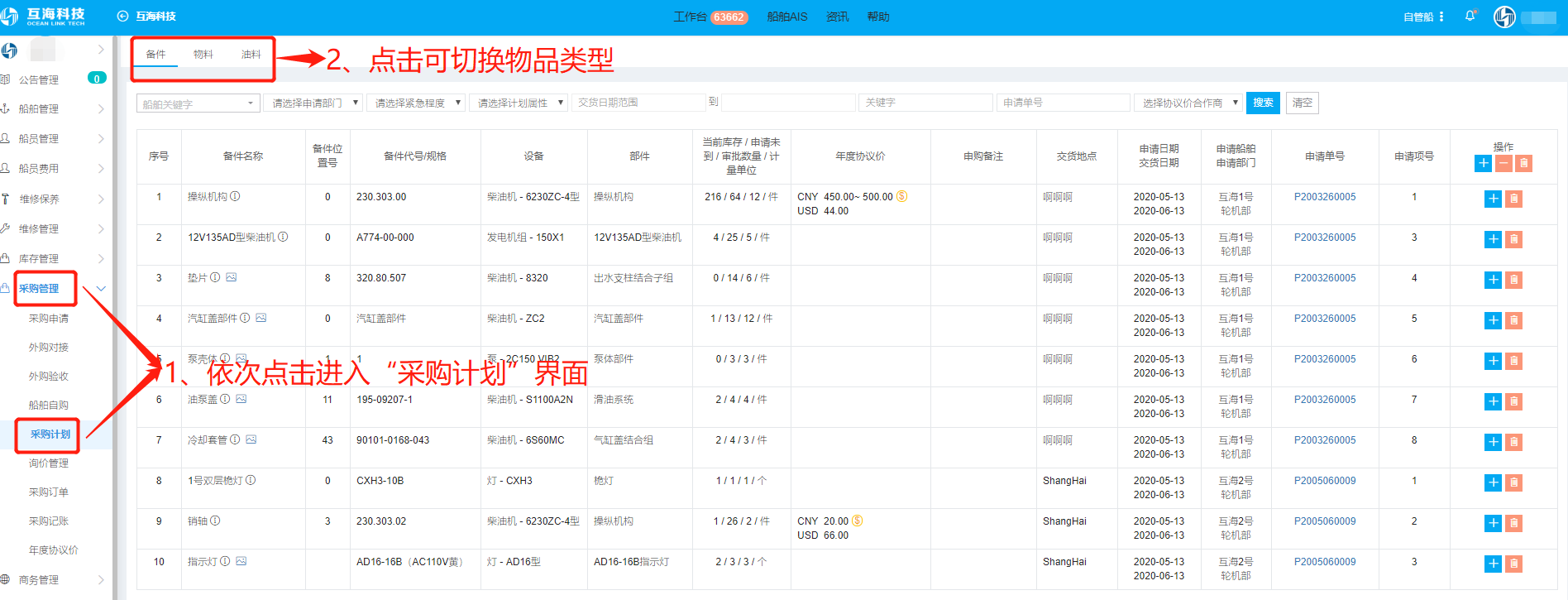Go to 询价管理 in sidebar
The width and height of the screenshot is (1568, 600).
49,463
